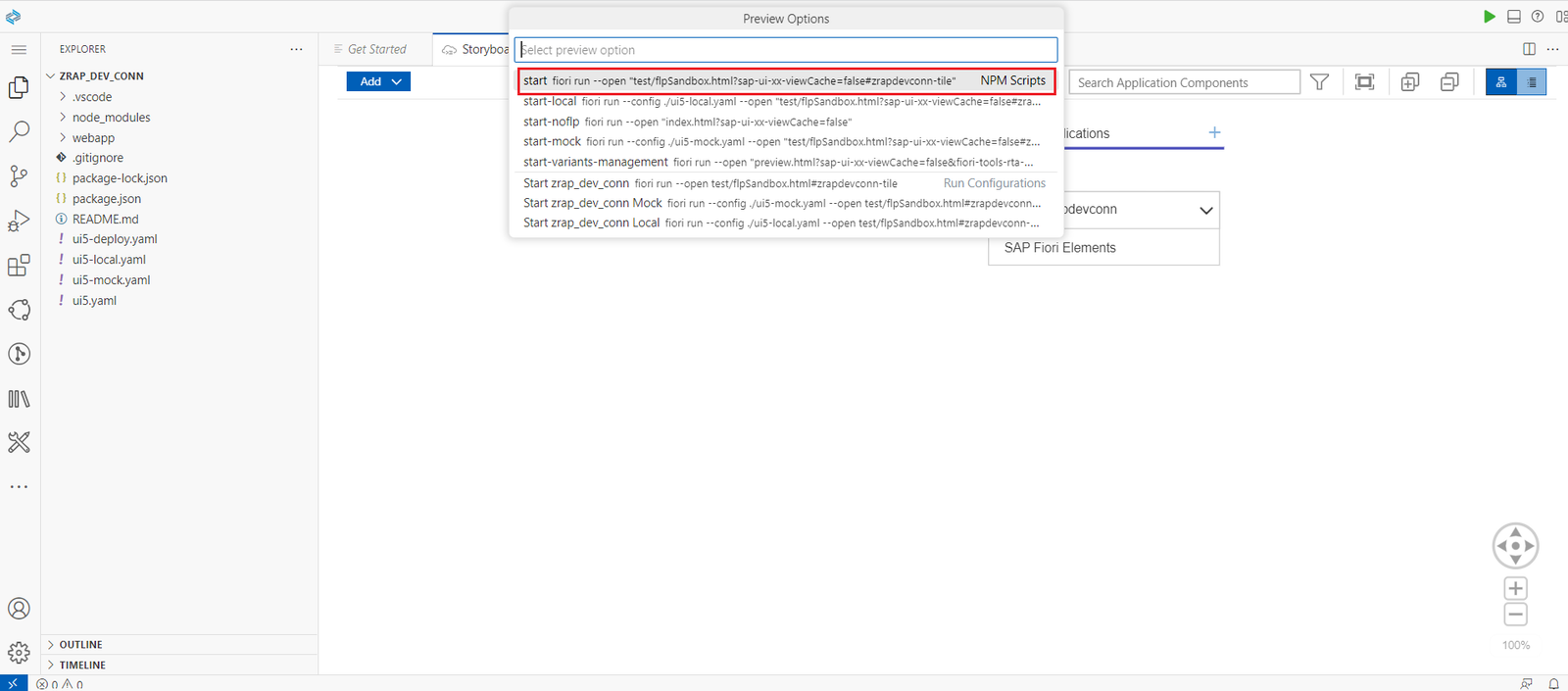Open the hamburger menu icon
1568x691 pixels.
(19, 49)
